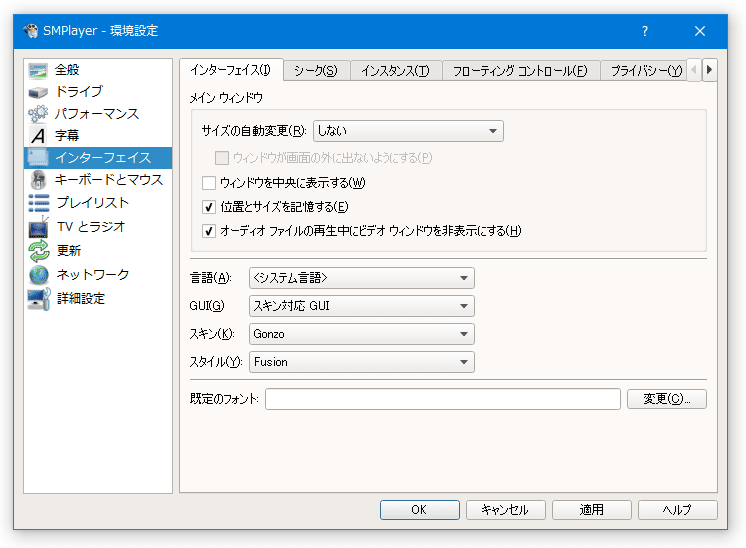Switch to インスタンス(T) tab

click(395, 71)
